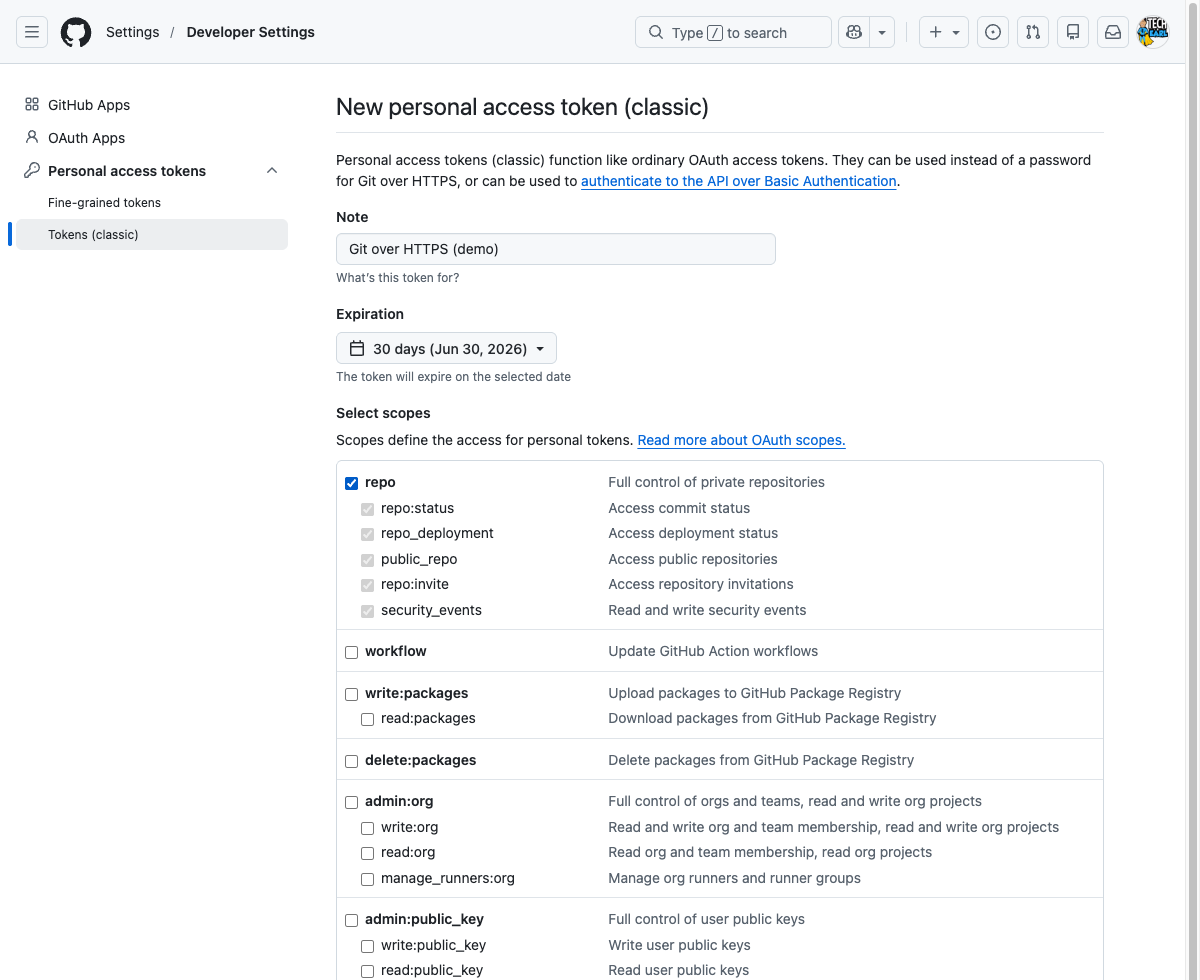Image resolution: width=1200 pixels, height=980 pixels.
Task: Click the 'What's this token for?' hint
Action: [x=398, y=278]
